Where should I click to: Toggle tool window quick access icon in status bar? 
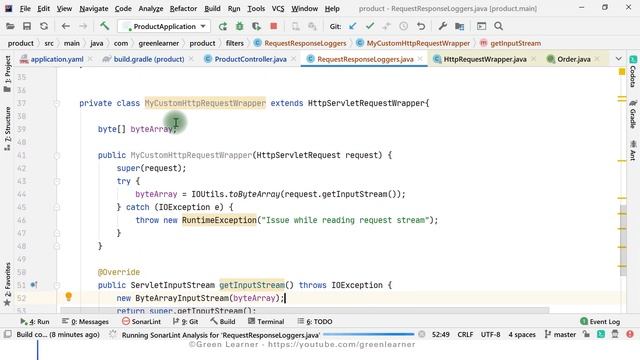pyautogui.click(x=7, y=334)
